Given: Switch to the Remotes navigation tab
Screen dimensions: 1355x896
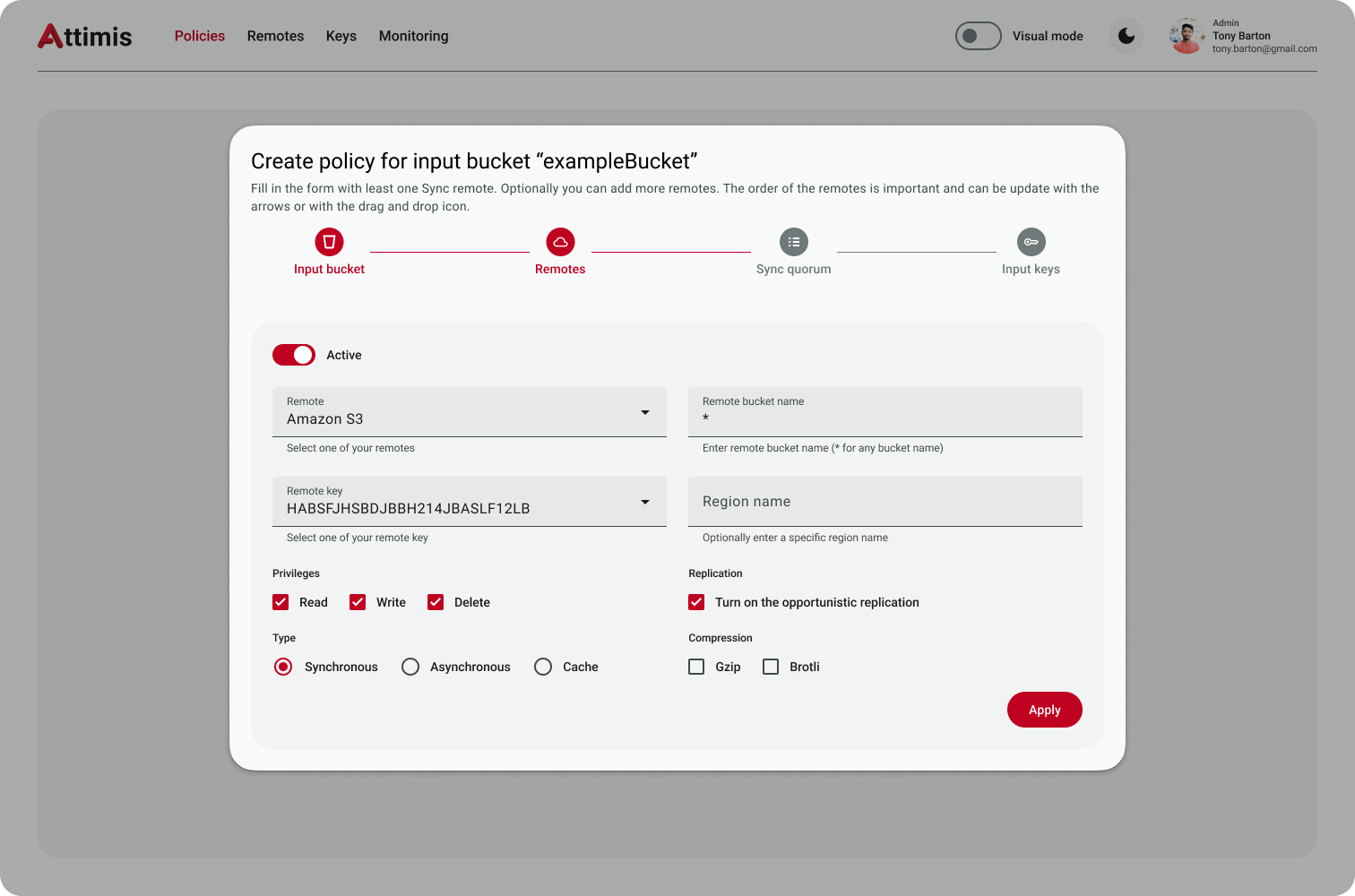Looking at the screenshot, I should 275,37.
